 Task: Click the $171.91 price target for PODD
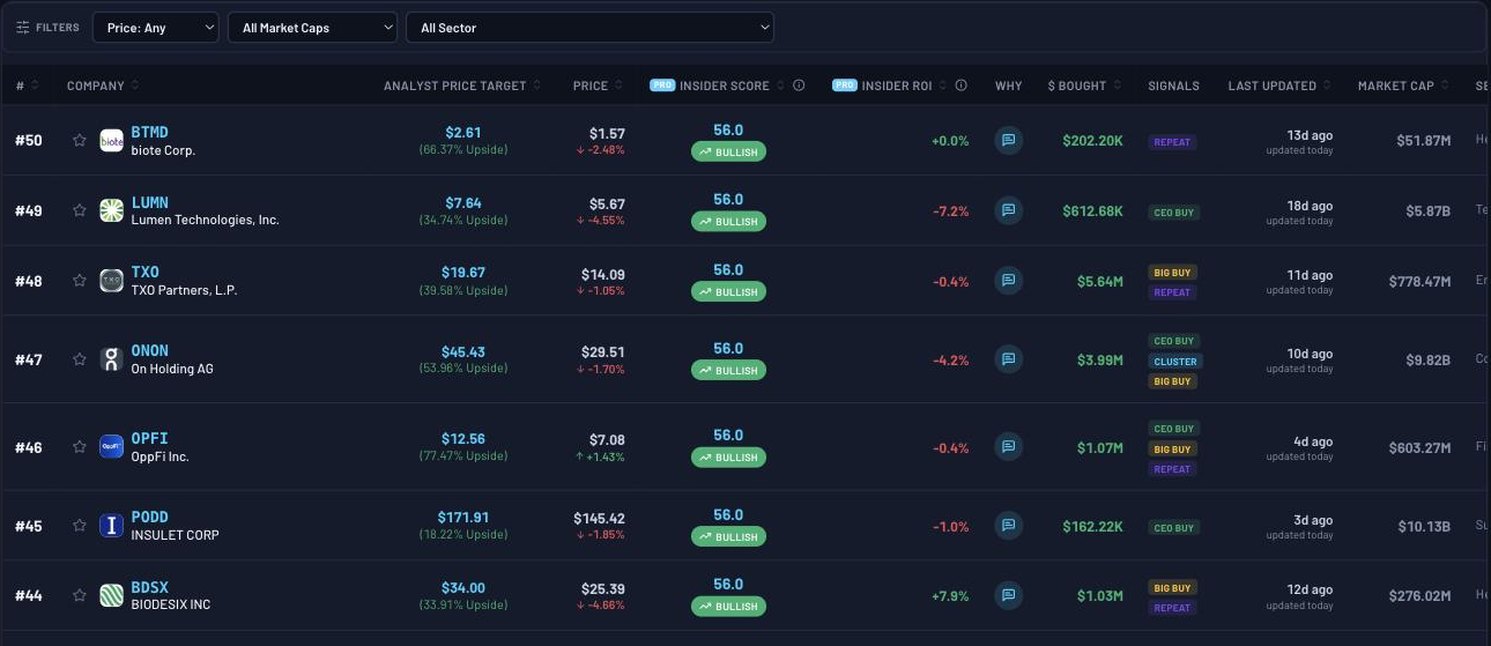463,517
